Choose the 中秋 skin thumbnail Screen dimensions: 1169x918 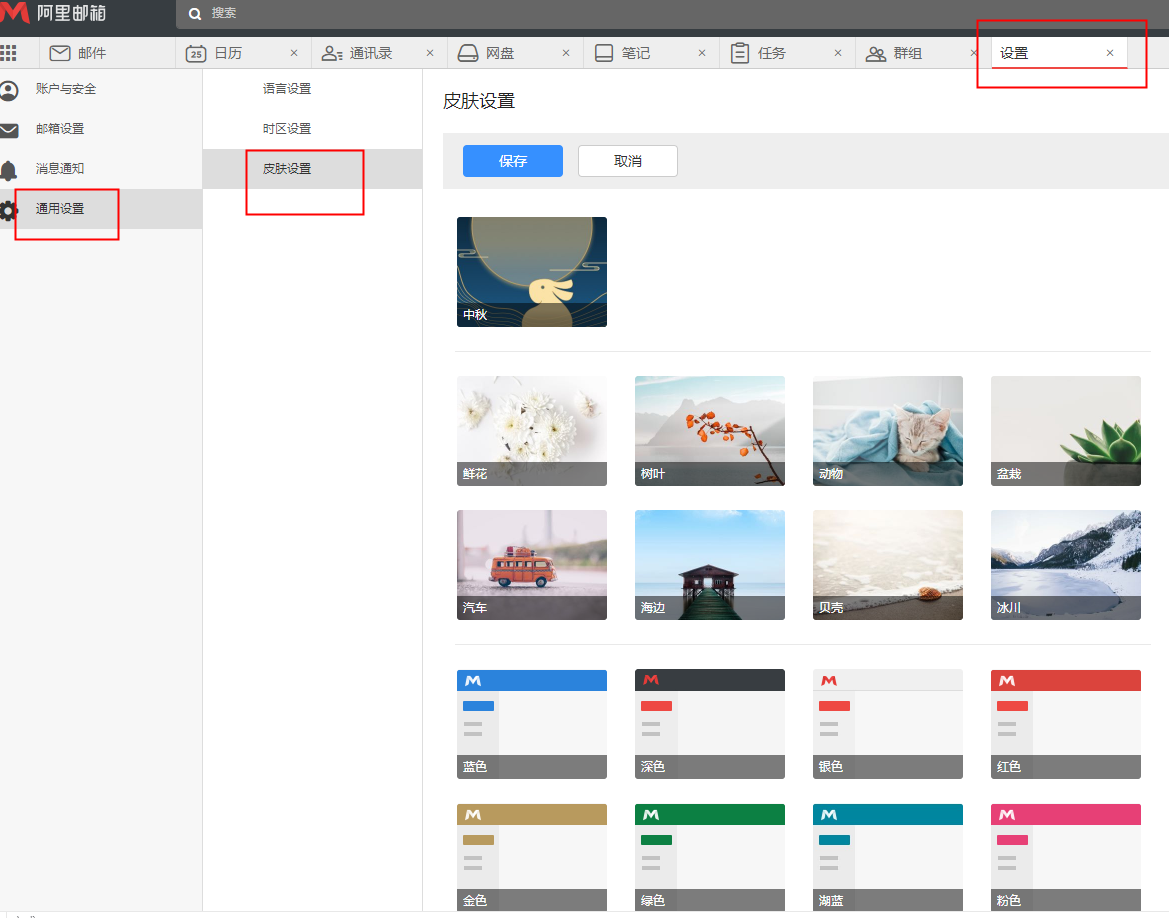(532, 271)
